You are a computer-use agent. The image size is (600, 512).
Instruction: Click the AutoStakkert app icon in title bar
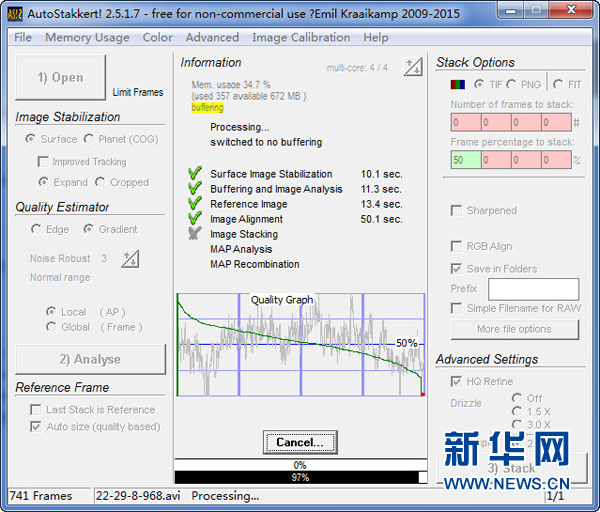tap(15, 14)
